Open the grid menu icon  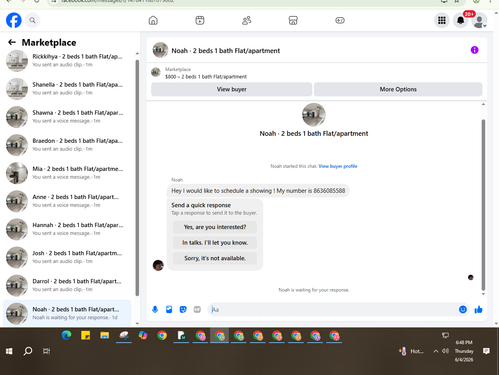pyautogui.click(x=442, y=20)
